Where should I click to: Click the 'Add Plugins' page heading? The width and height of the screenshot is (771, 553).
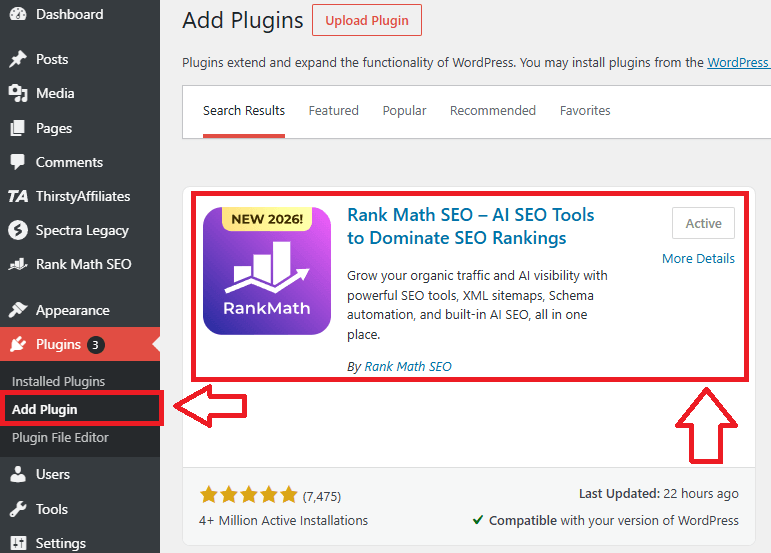243,21
